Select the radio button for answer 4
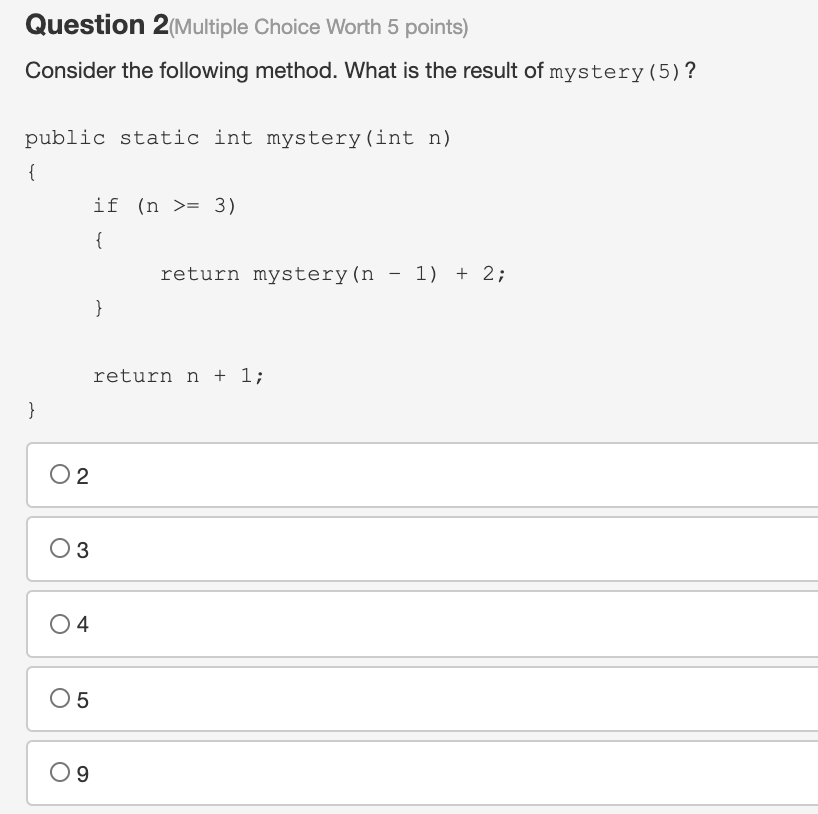The image size is (818, 814). [57, 624]
